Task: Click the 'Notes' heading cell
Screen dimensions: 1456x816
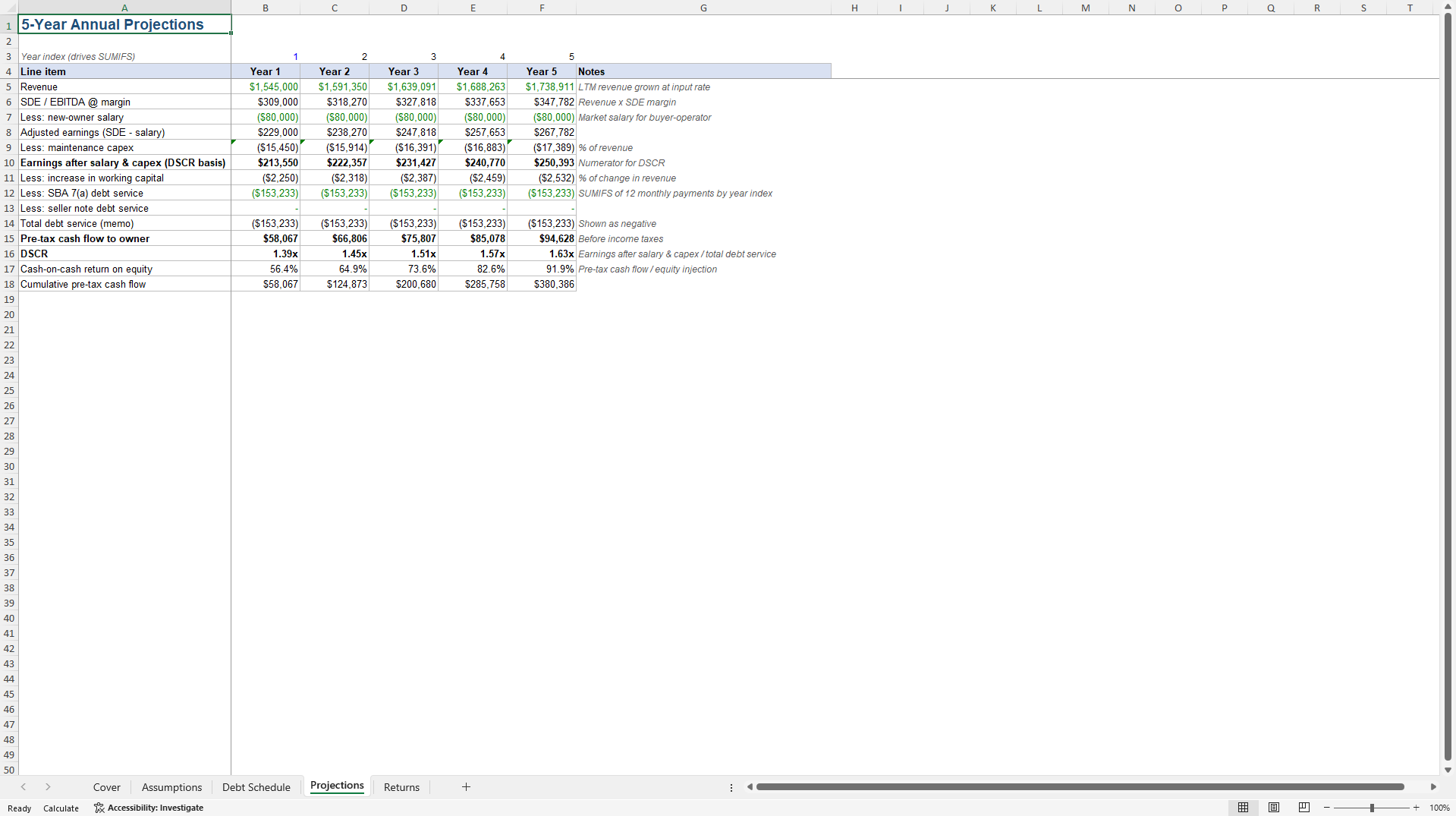Action: [703, 71]
